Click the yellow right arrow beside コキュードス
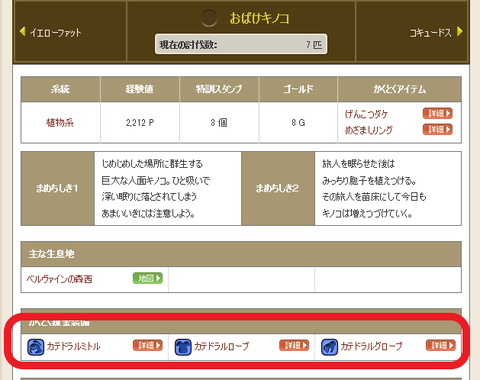This screenshot has height=380, width=480. pos(460,32)
